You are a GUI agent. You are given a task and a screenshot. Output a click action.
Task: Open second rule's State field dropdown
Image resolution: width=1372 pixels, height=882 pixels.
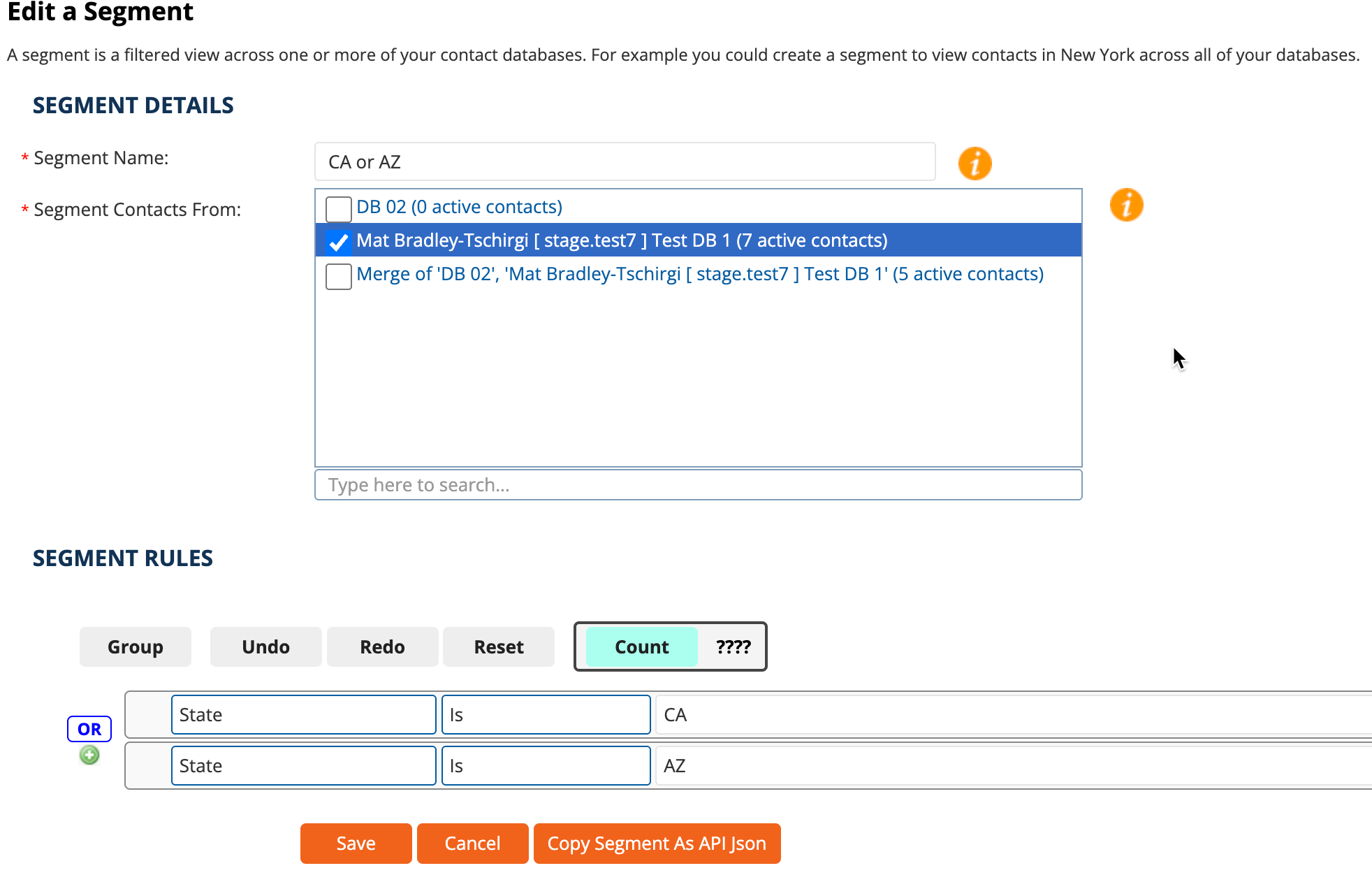click(303, 765)
